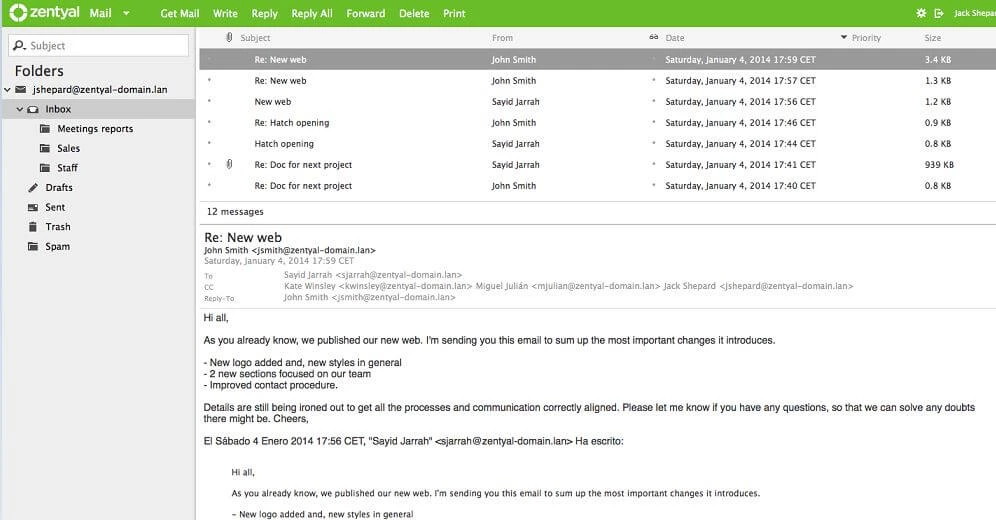Toggle read flag on 17:57 Re: New web
Screen dimensions: 996x520
654,81
